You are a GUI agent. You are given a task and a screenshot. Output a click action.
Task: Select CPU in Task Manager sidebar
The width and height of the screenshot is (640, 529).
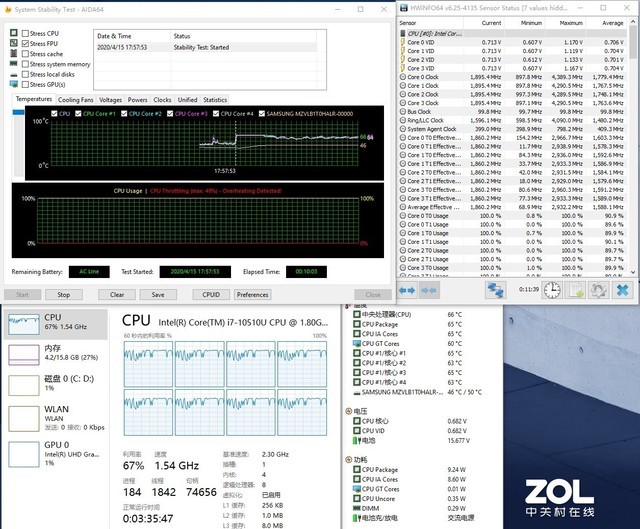(56, 324)
